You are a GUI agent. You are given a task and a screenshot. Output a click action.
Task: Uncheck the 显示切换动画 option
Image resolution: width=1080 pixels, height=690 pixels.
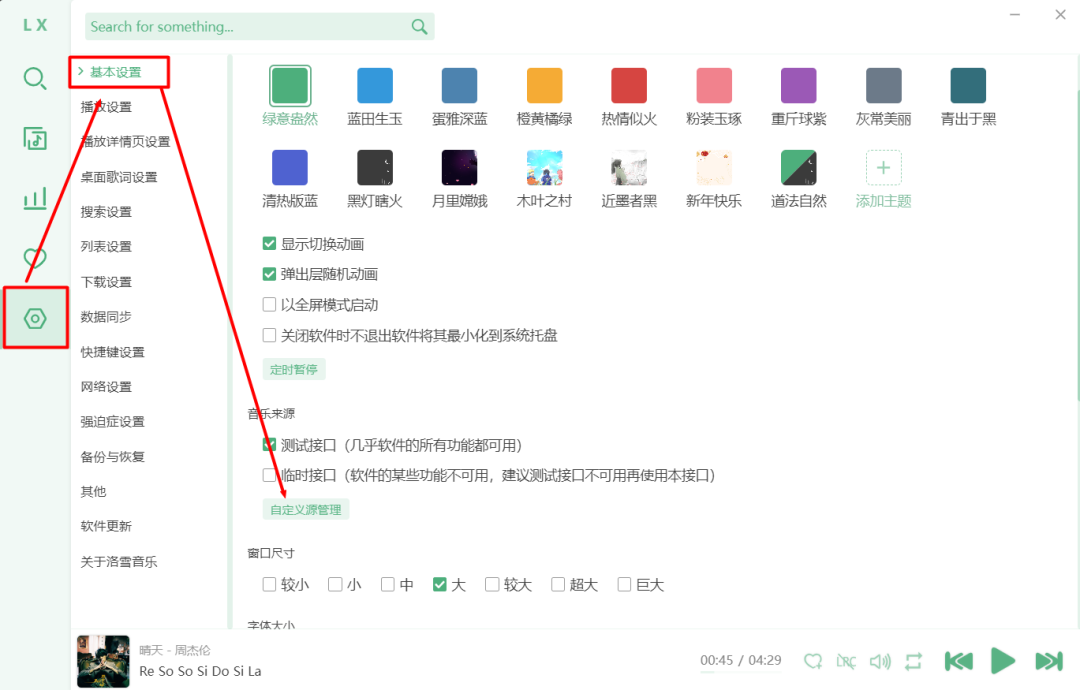pyautogui.click(x=270, y=243)
